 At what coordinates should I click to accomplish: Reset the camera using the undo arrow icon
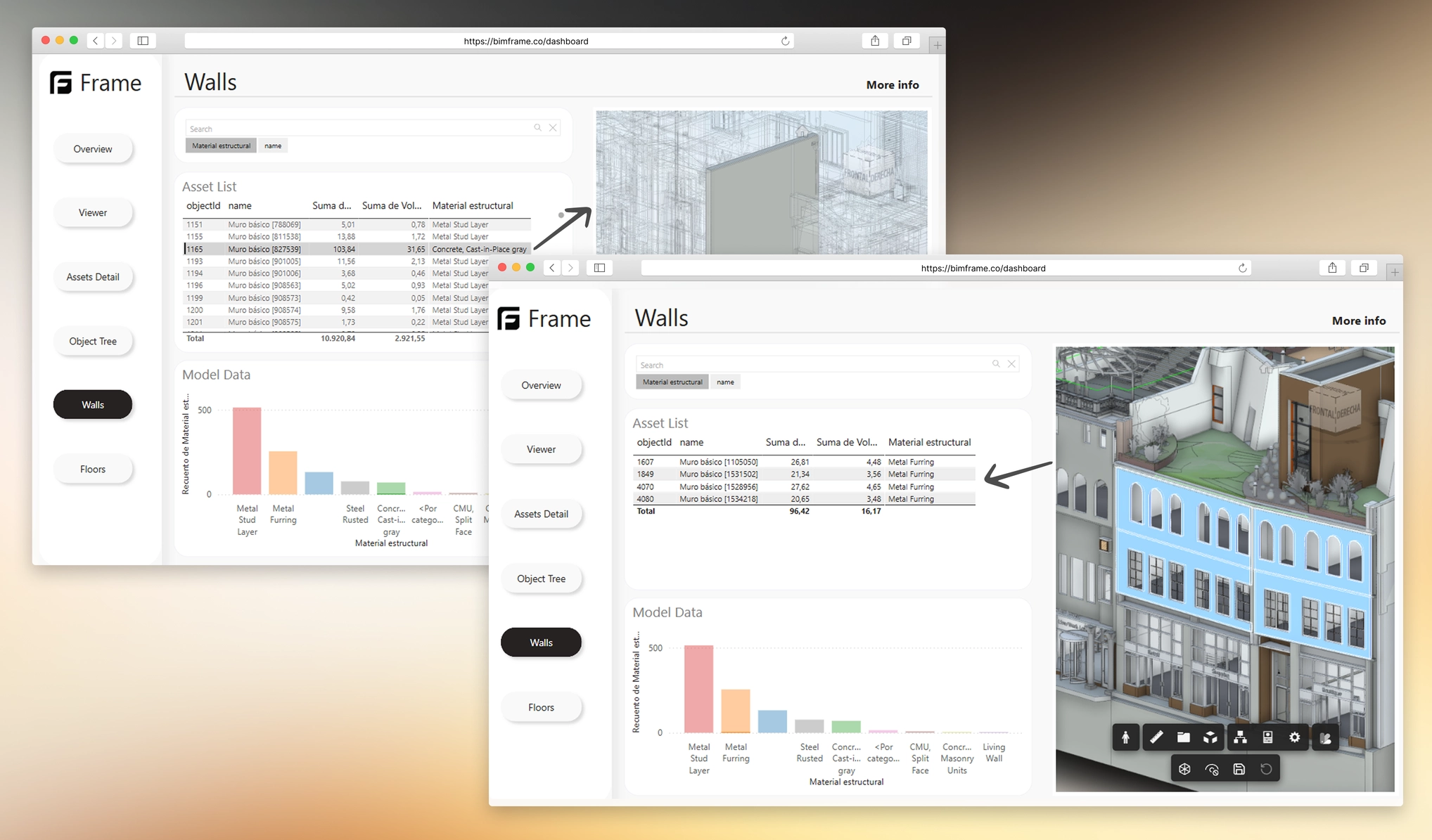(1267, 768)
